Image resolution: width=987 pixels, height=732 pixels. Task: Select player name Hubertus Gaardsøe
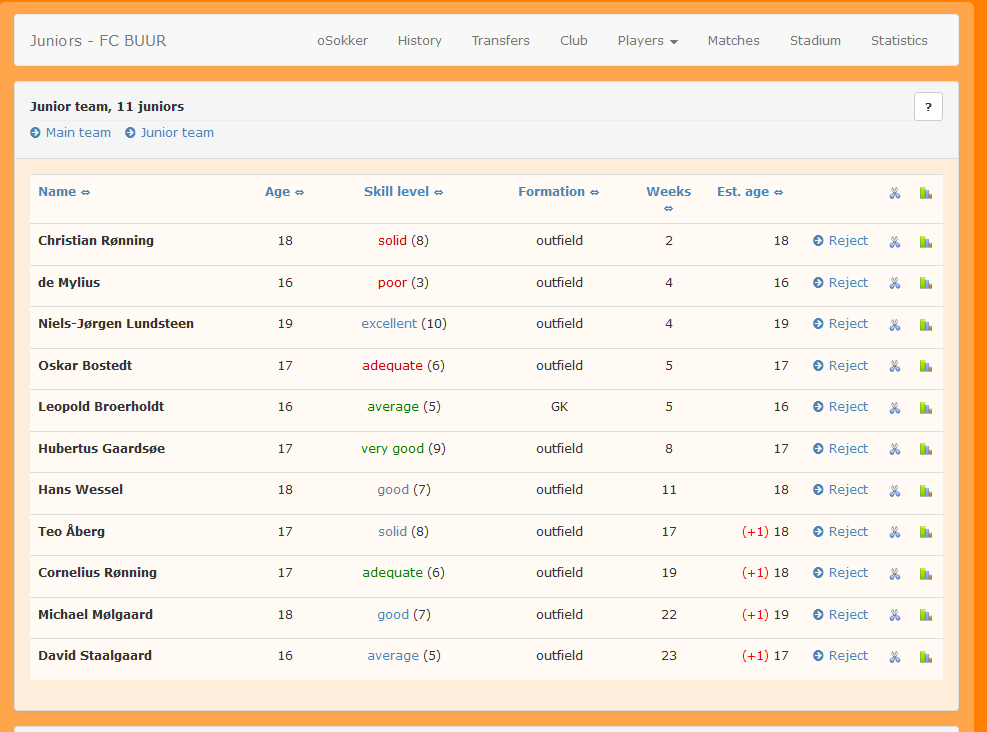pos(101,449)
